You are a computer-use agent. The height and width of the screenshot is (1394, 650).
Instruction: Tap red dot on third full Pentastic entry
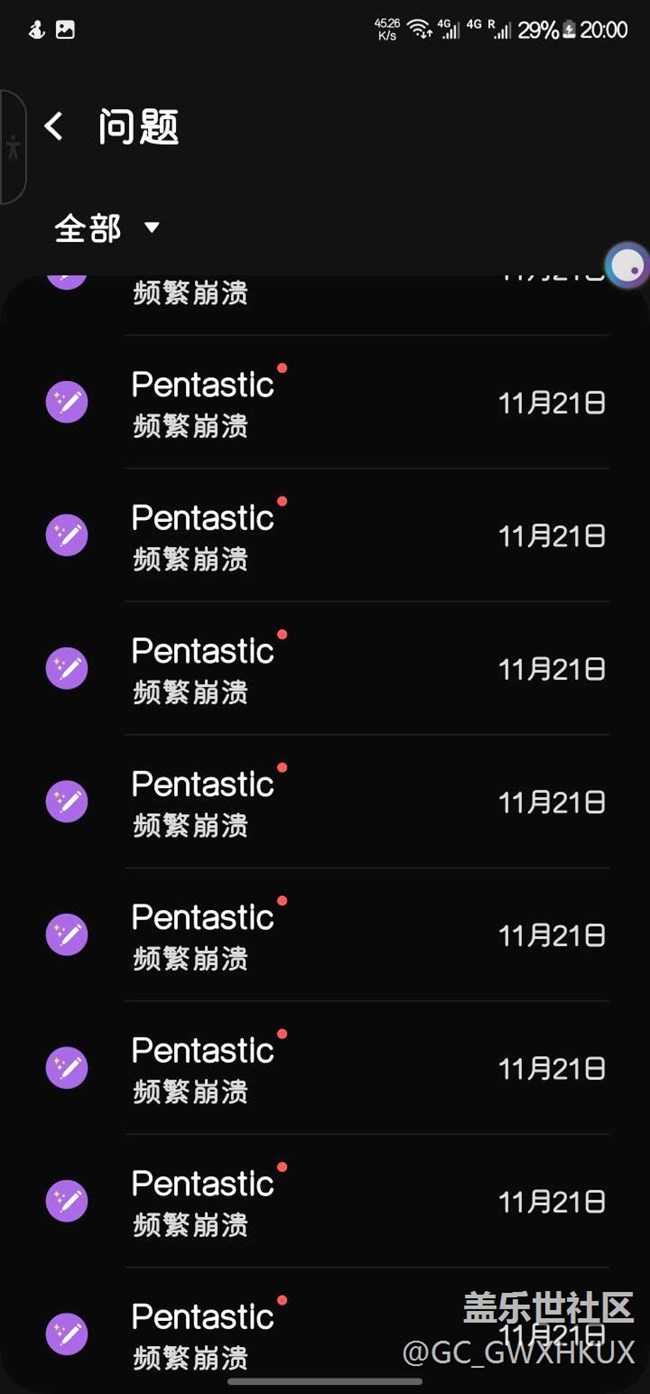(x=282, y=635)
